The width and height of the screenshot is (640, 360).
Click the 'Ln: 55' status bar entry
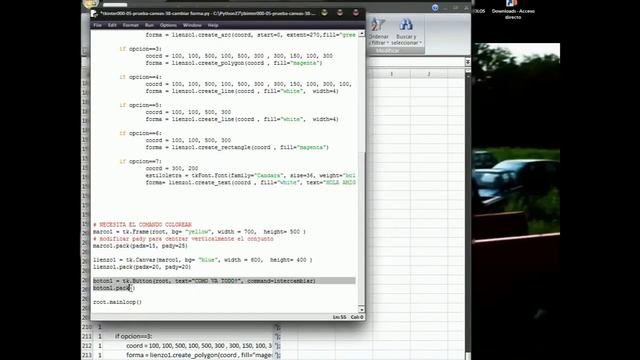(339, 317)
